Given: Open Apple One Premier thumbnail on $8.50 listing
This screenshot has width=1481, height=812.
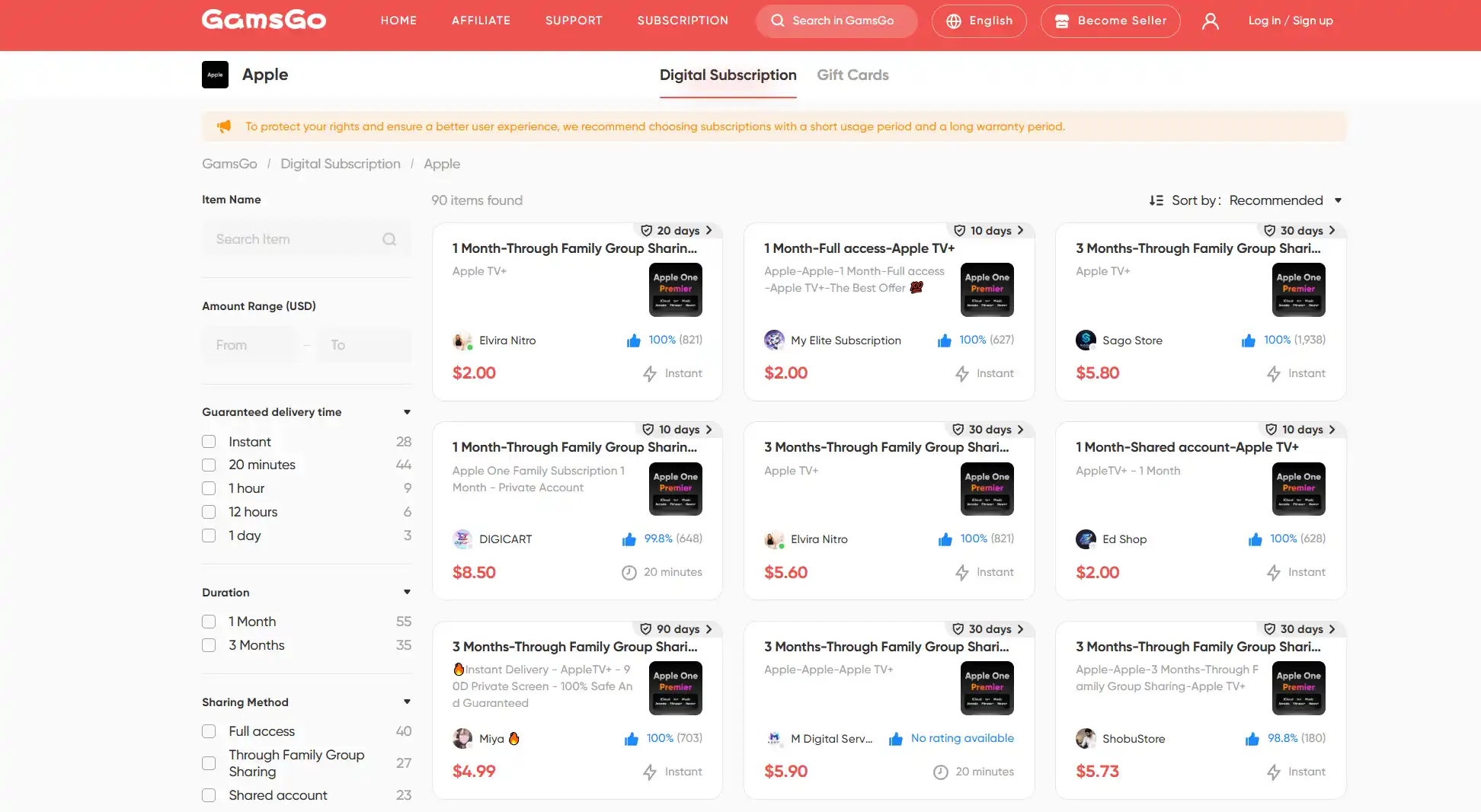Looking at the screenshot, I should [676, 489].
